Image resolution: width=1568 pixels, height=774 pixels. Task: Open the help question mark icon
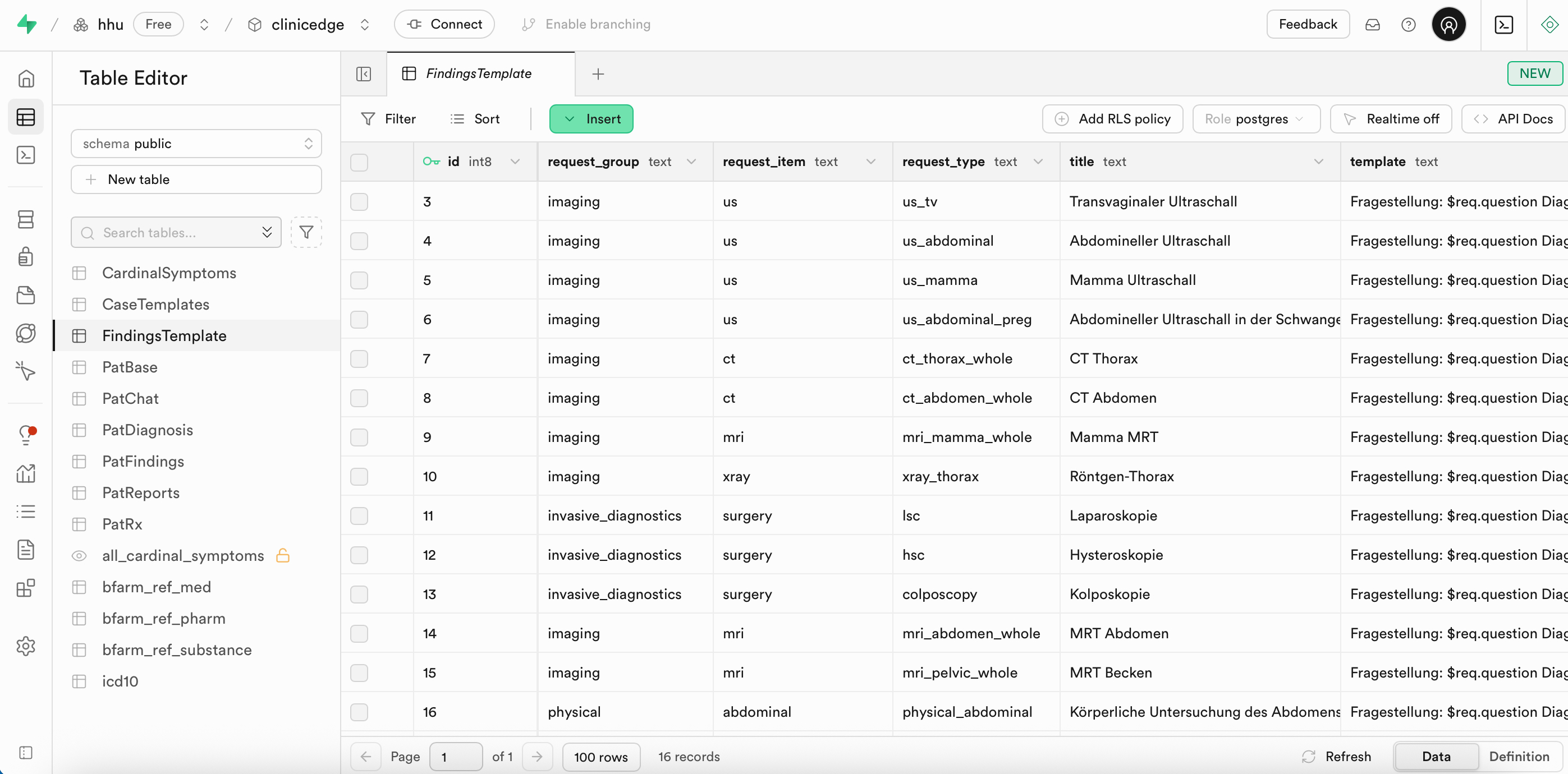point(1408,24)
